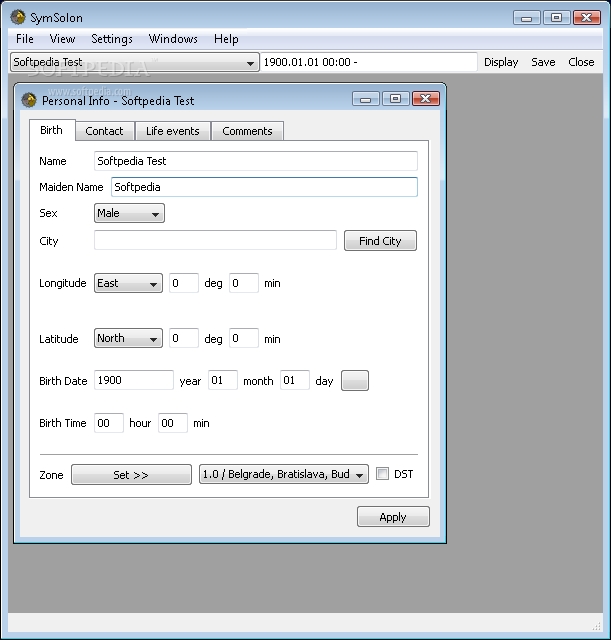Click the Apply button
Image resolution: width=611 pixels, height=640 pixels.
(393, 517)
